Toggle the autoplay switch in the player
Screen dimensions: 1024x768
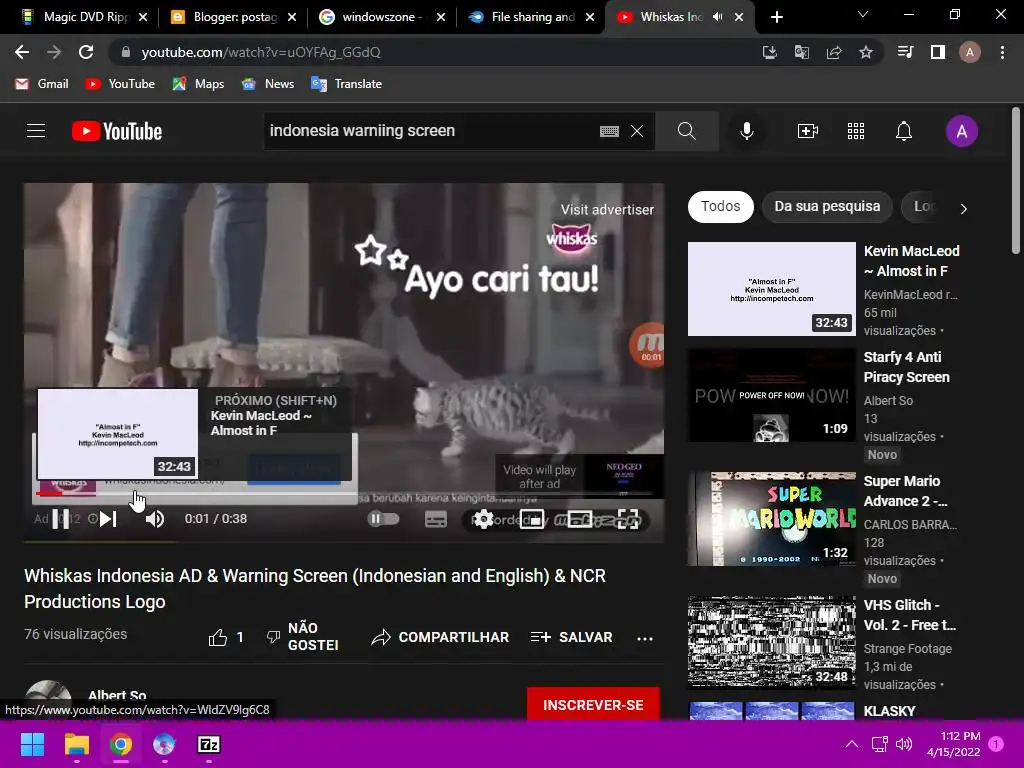tap(383, 519)
